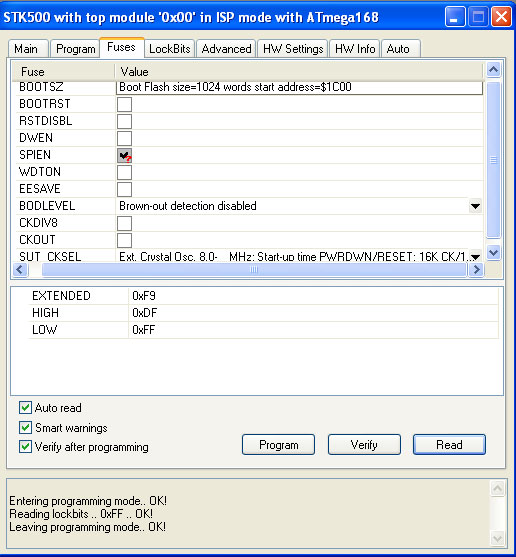Enable the CKOUT fuse checkbox
Image resolution: width=516 pixels, height=557 pixels.
point(124,241)
